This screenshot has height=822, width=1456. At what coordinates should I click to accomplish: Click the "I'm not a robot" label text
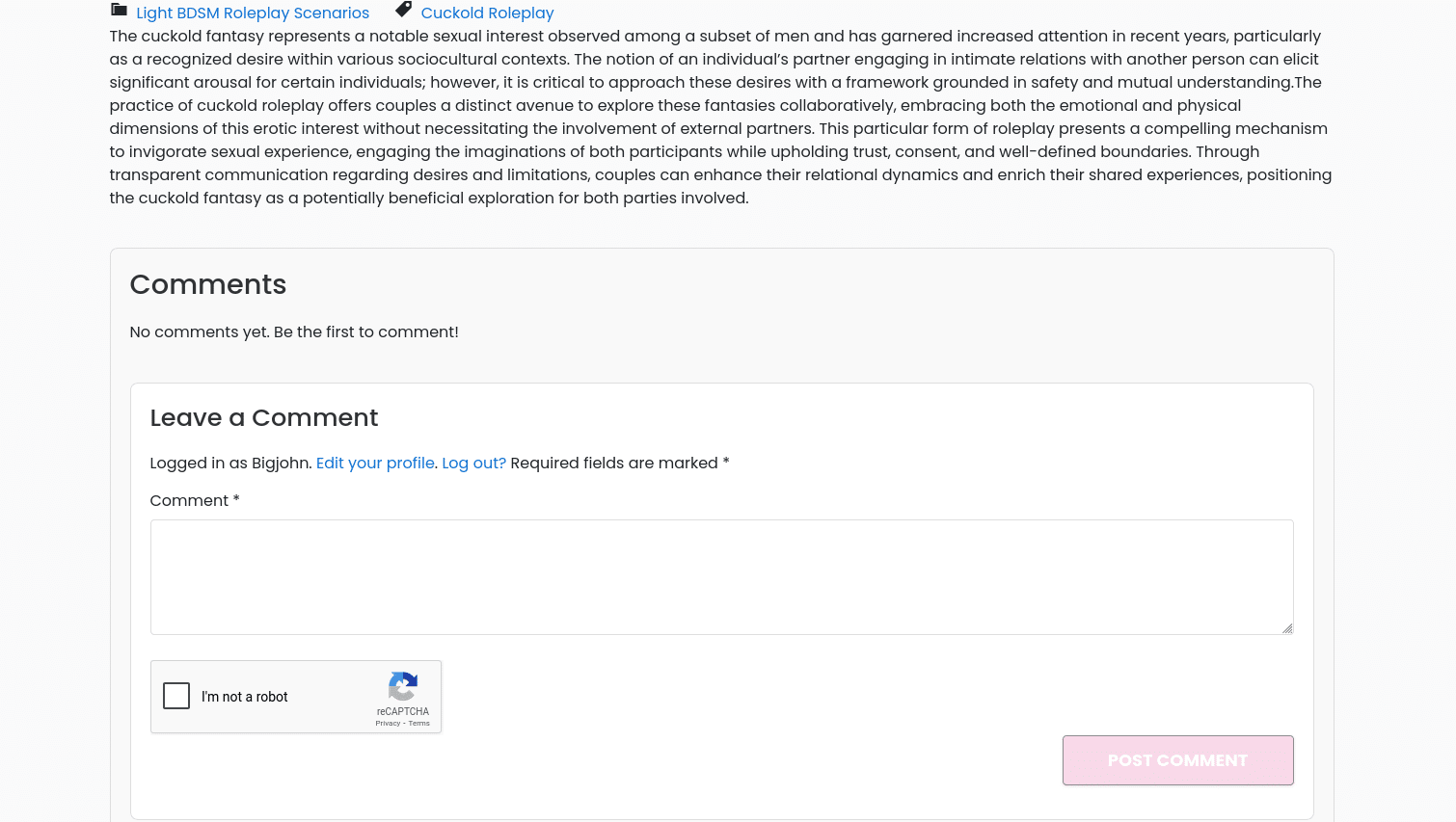[244, 697]
